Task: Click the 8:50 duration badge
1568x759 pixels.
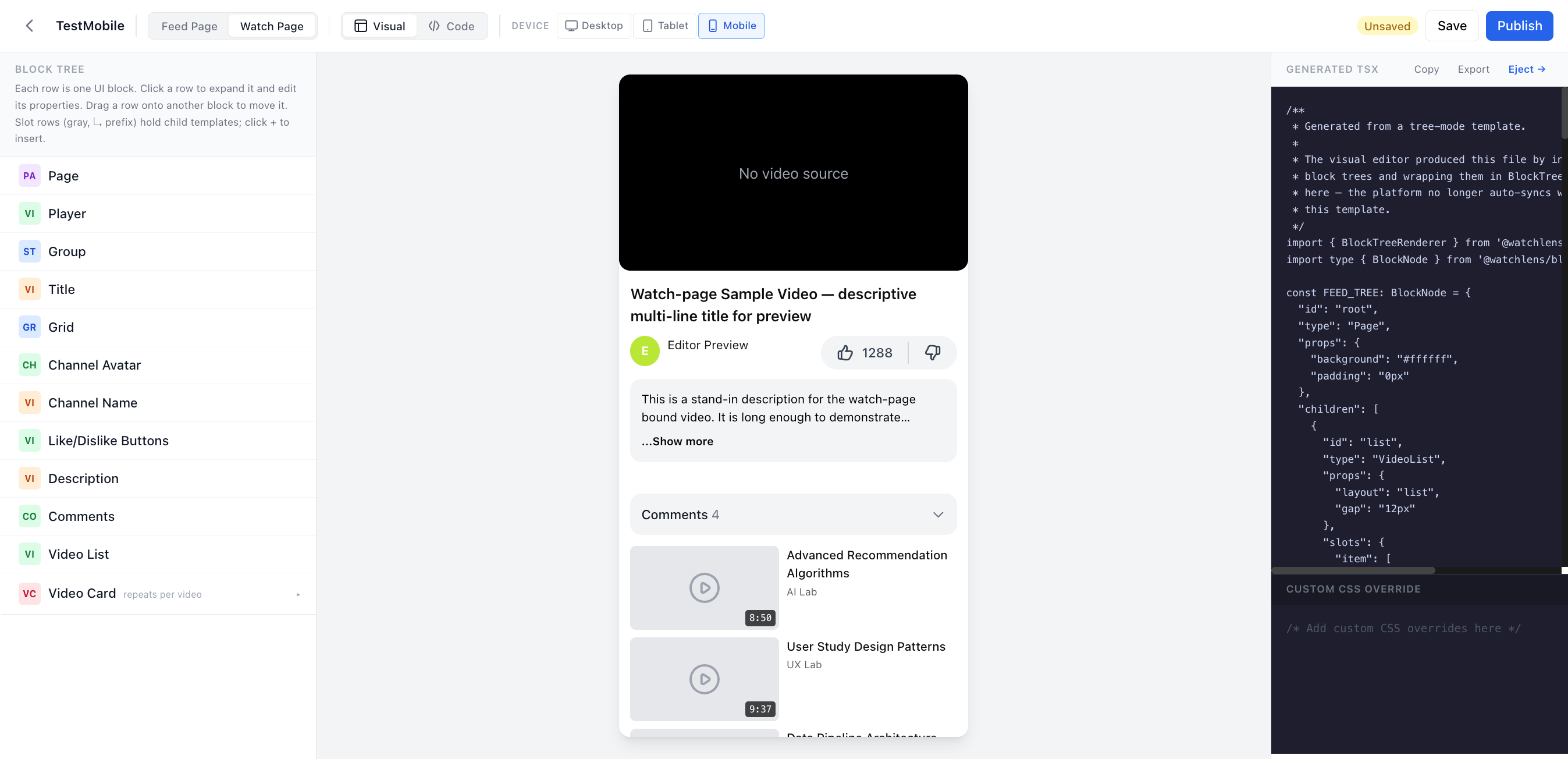Action: pyautogui.click(x=760, y=618)
